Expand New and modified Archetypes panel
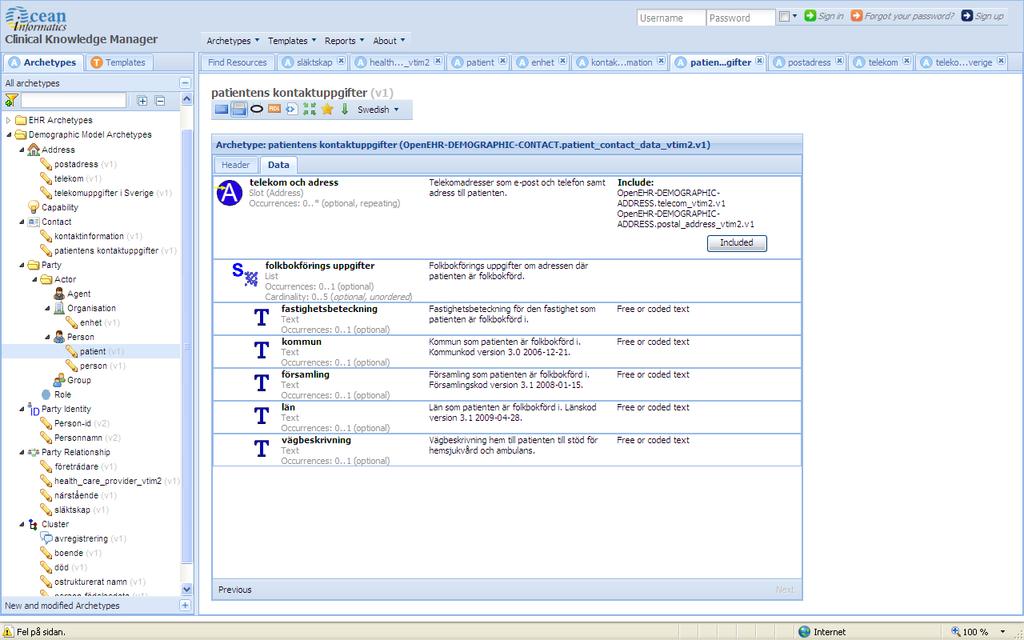This screenshot has height=640, width=1024. click(185, 605)
